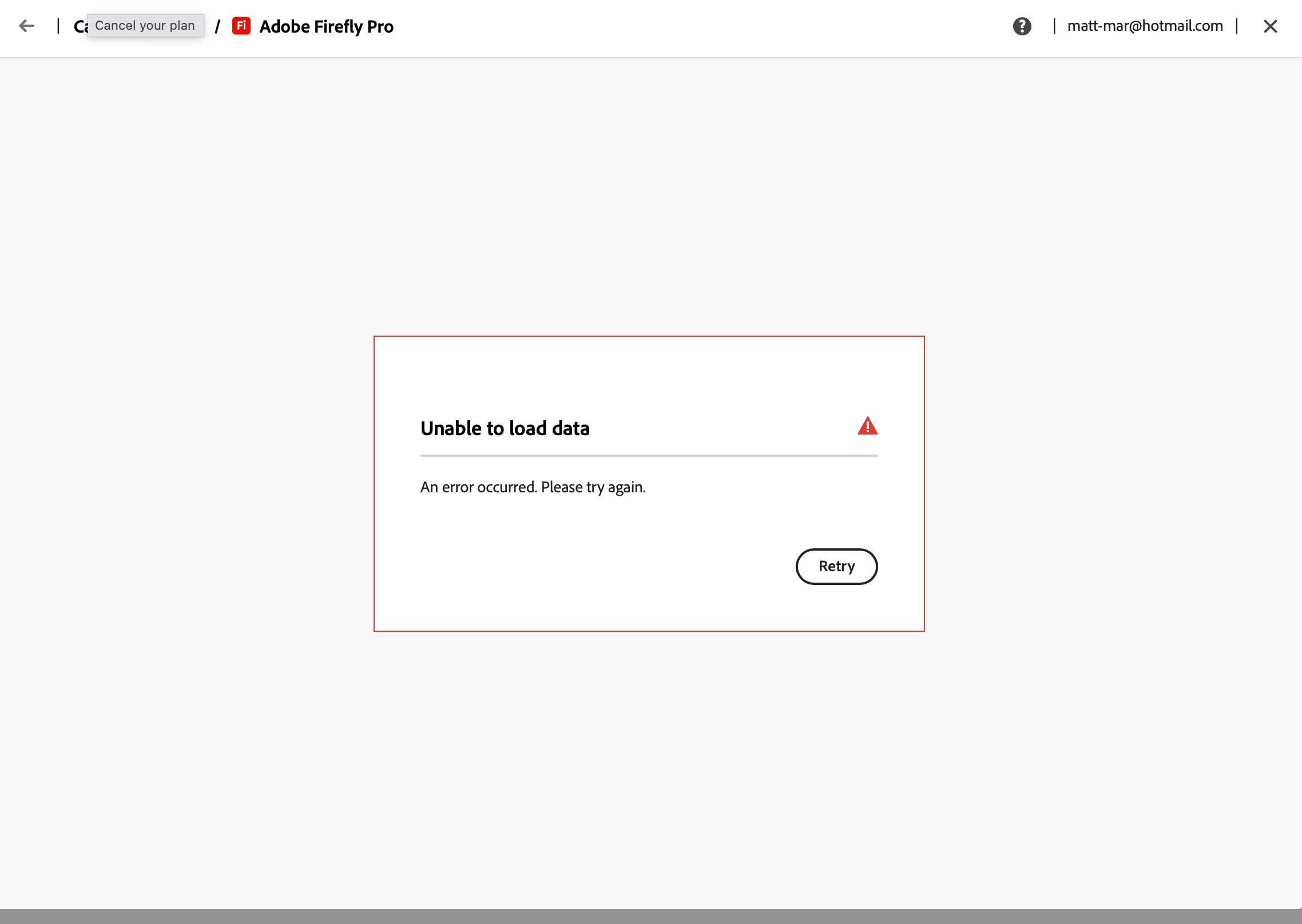Click the red Firefly 'Fi' app icon
This screenshot has width=1302, height=924.
click(241, 26)
